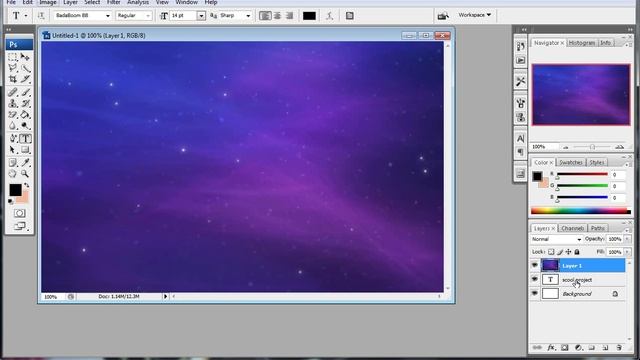
Task: Select the Rectangle shape tool
Action: pos(25,150)
